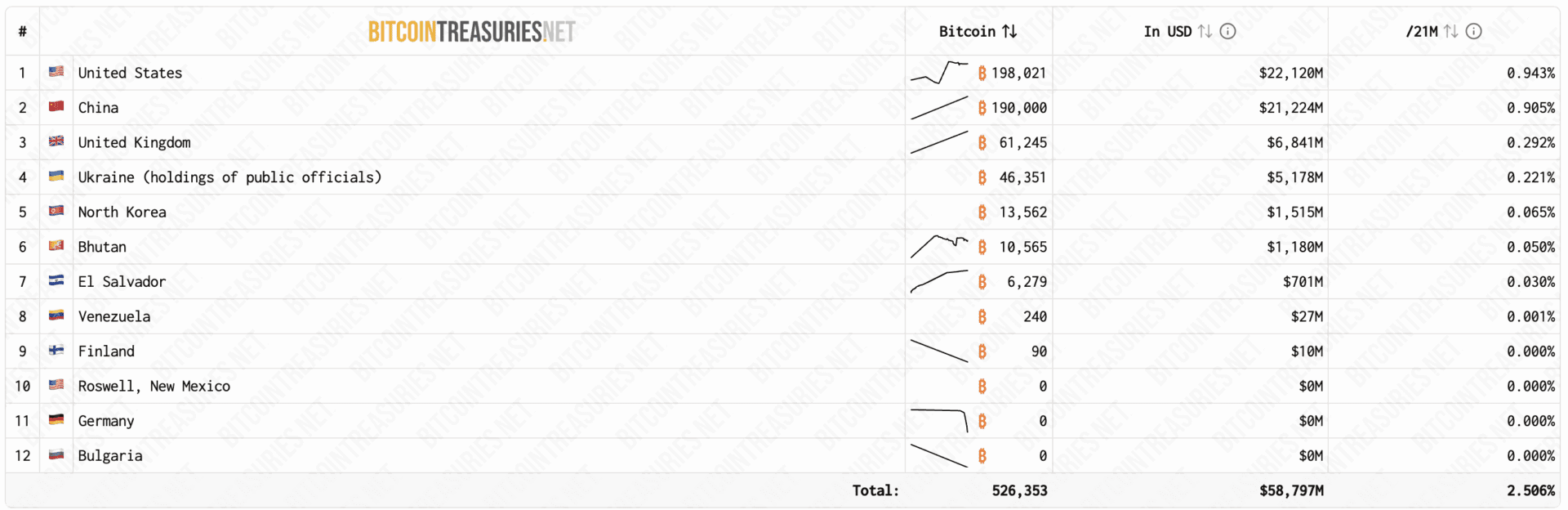Click the Bitcoin symbol beside 198,021
Screen dimensions: 1568x510
(982, 73)
